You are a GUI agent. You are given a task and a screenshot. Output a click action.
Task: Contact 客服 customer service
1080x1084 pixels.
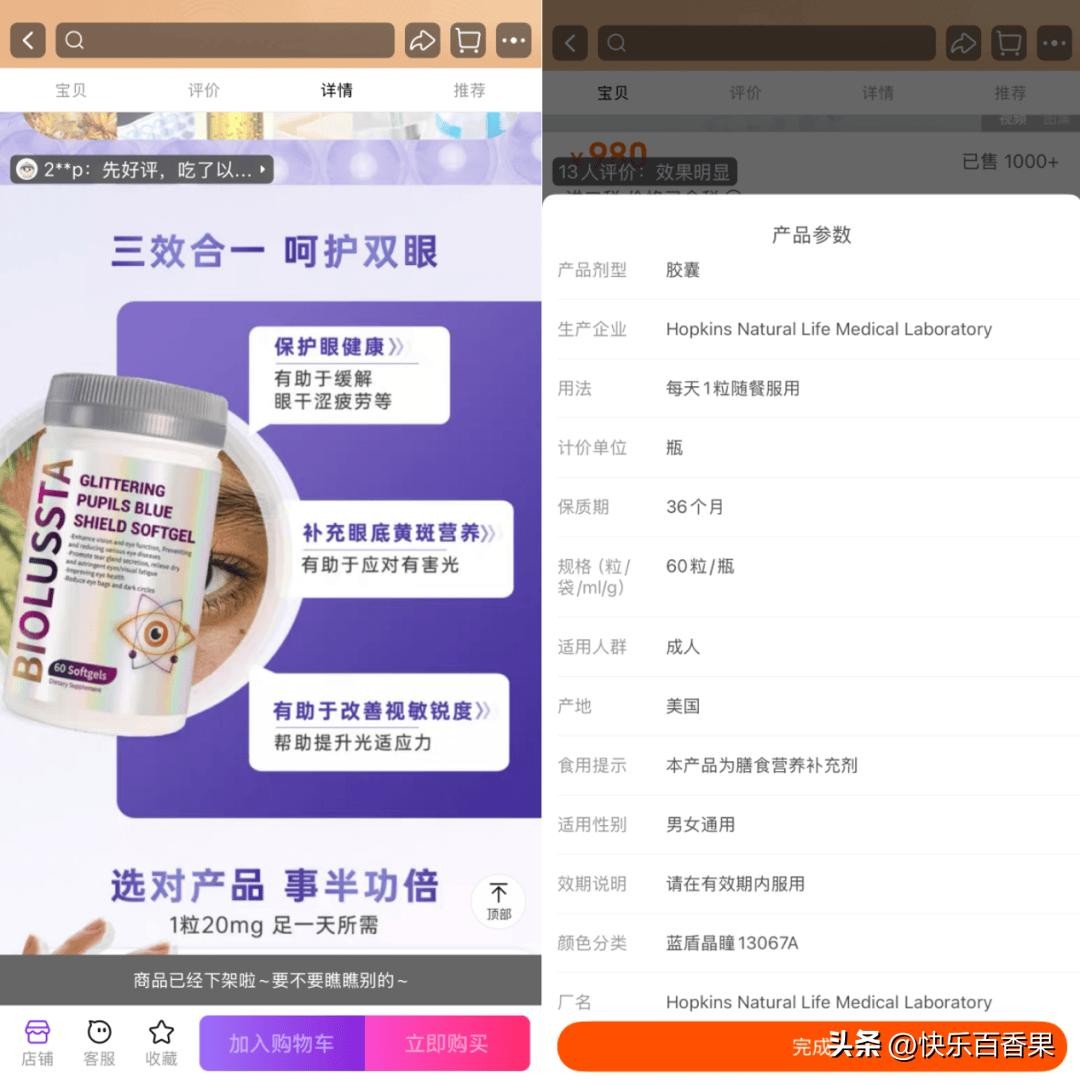99,1042
